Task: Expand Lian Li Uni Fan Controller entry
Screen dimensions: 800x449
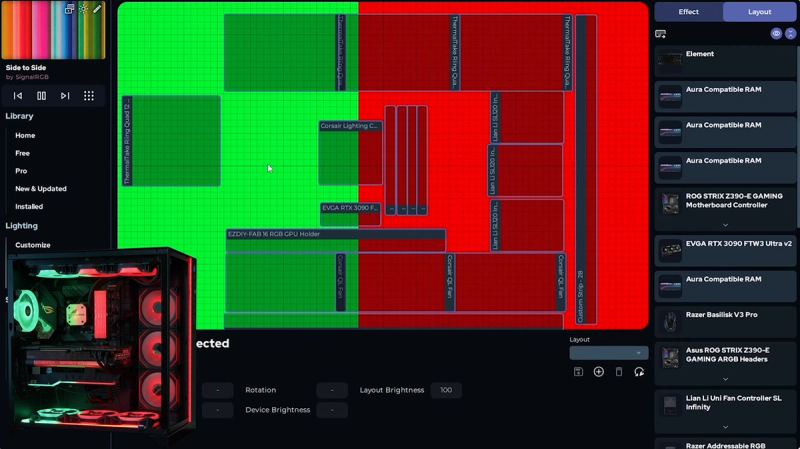Action: [x=725, y=427]
